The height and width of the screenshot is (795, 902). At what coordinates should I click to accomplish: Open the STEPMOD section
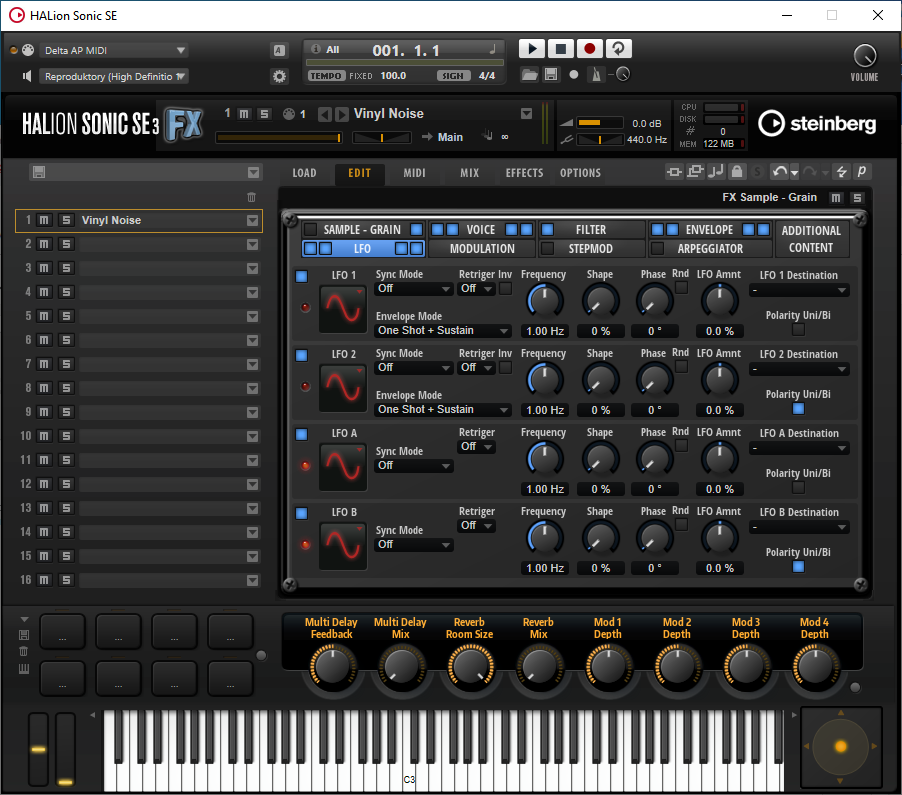[x=590, y=249]
